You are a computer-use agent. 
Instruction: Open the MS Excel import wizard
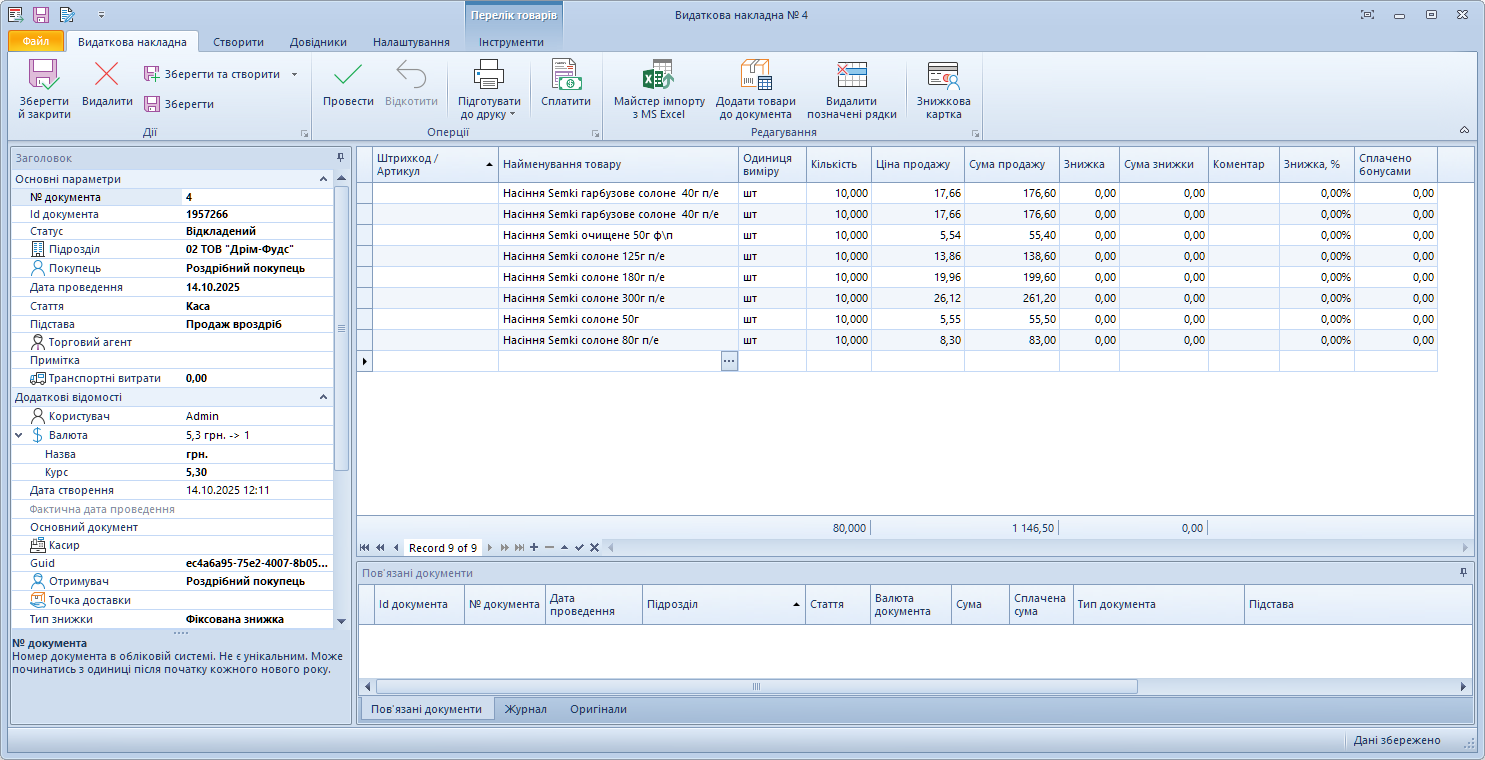[659, 76]
